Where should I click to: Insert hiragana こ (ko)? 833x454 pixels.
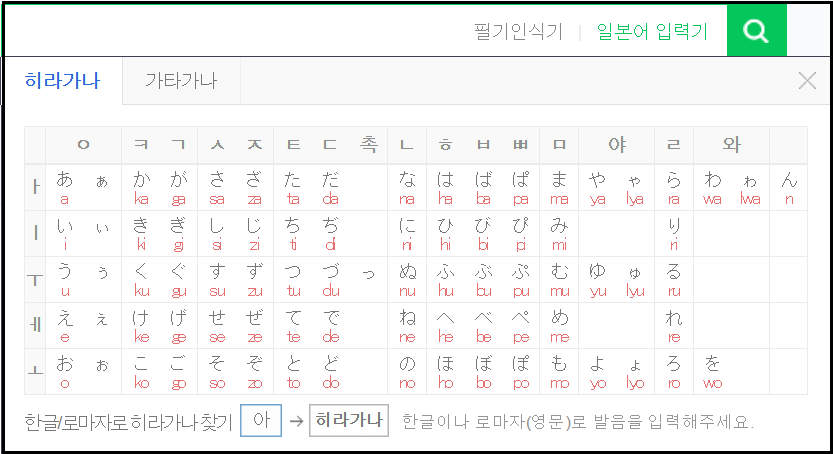141,372
